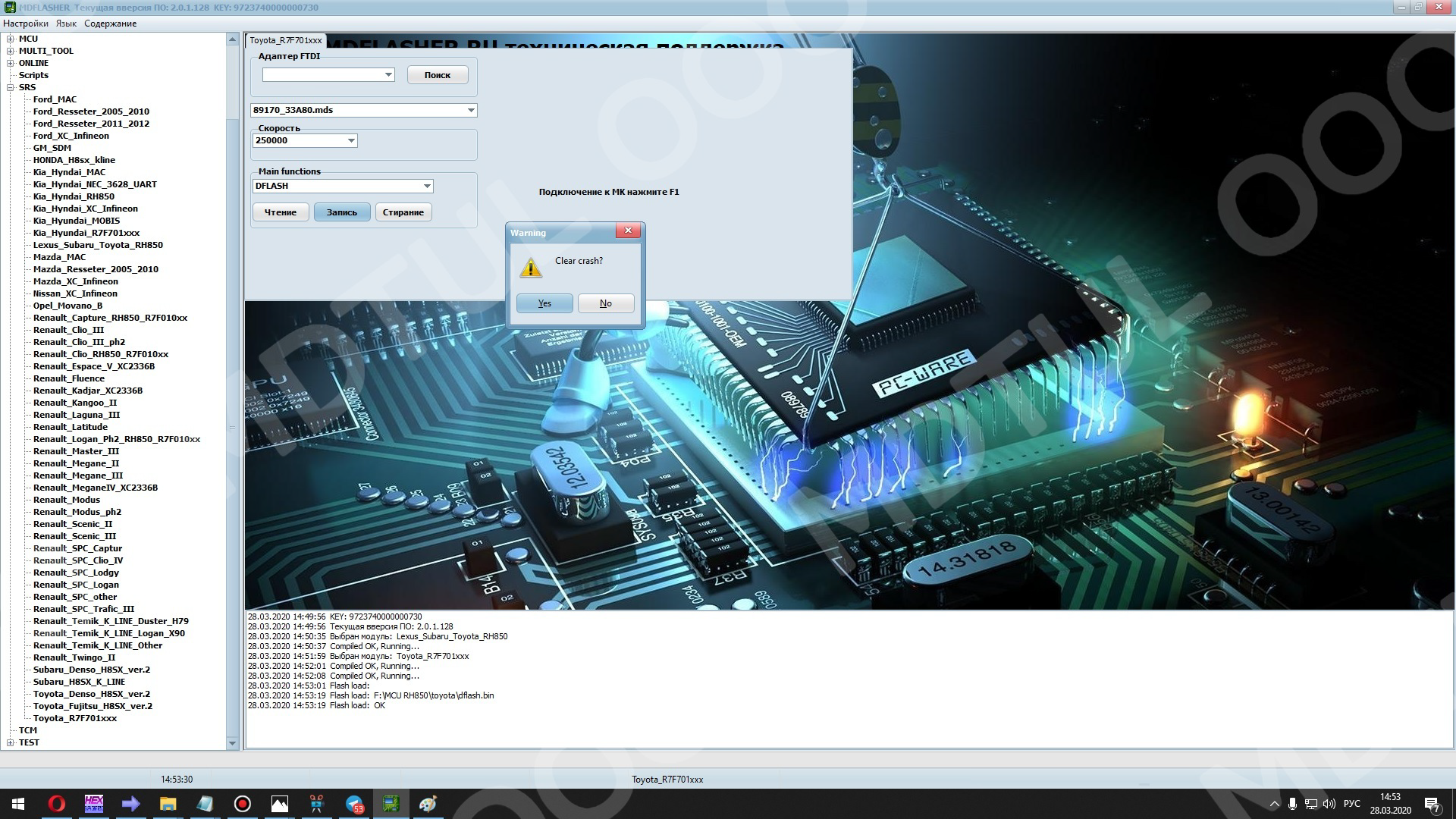Select Mazda_MAC module

(60, 257)
